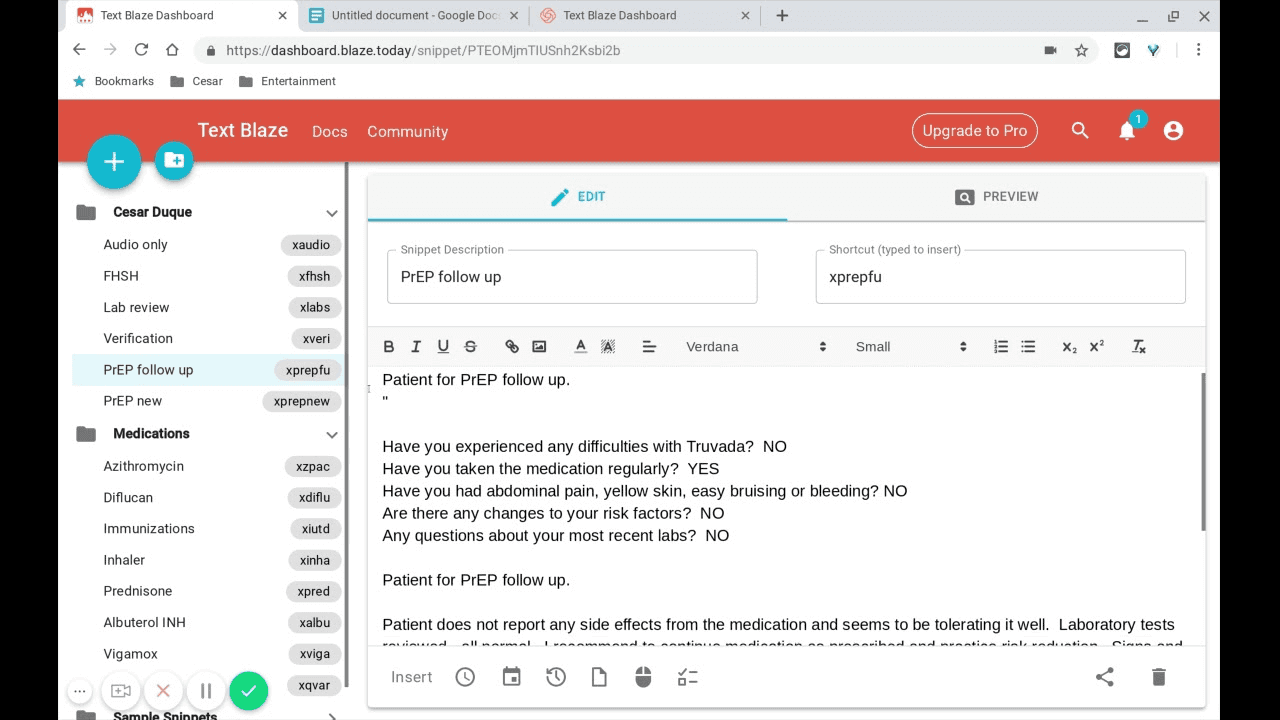Click the Upgrade to Pro button
1280x720 pixels.
(975, 131)
